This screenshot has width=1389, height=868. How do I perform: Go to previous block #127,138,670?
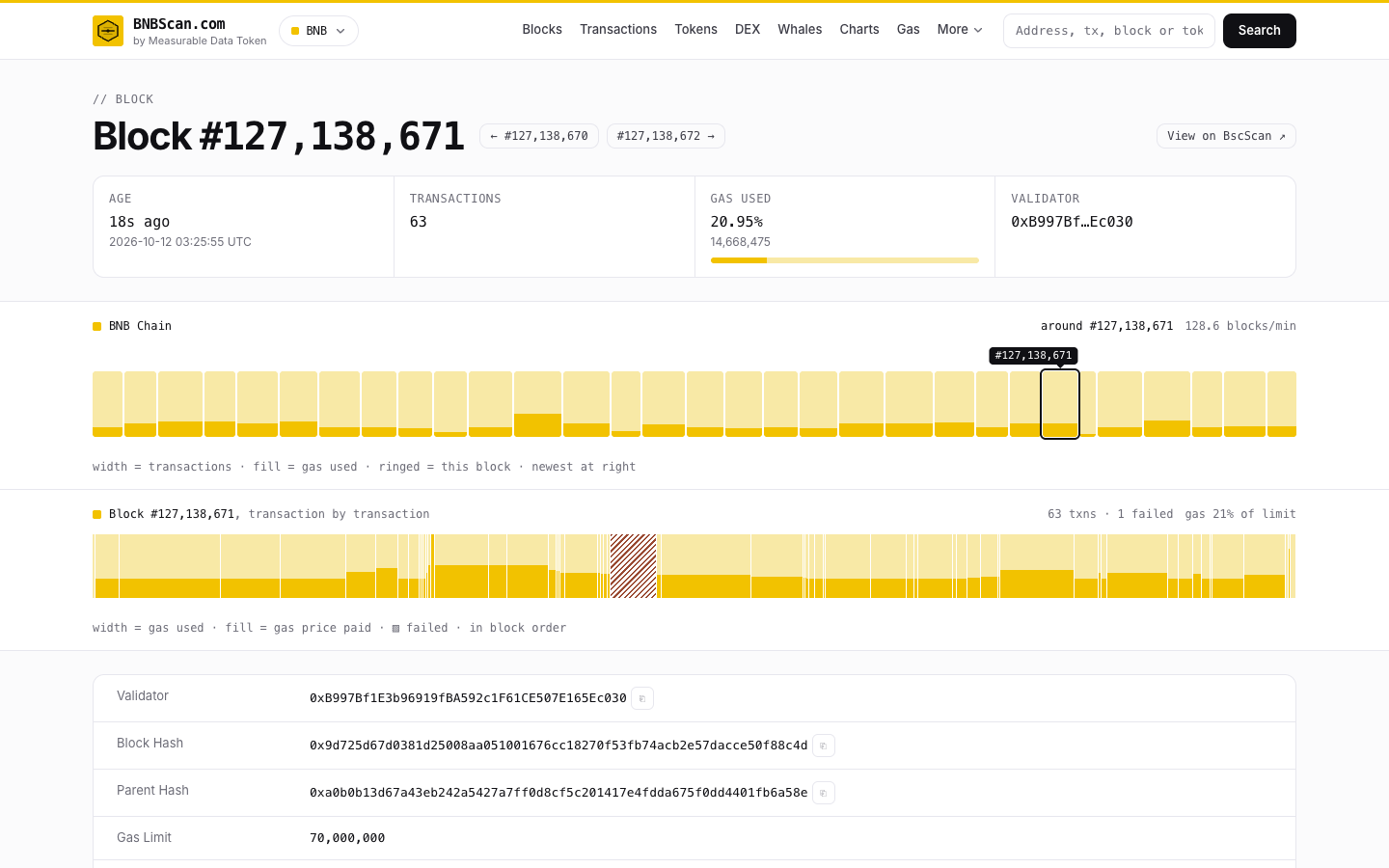[539, 136]
